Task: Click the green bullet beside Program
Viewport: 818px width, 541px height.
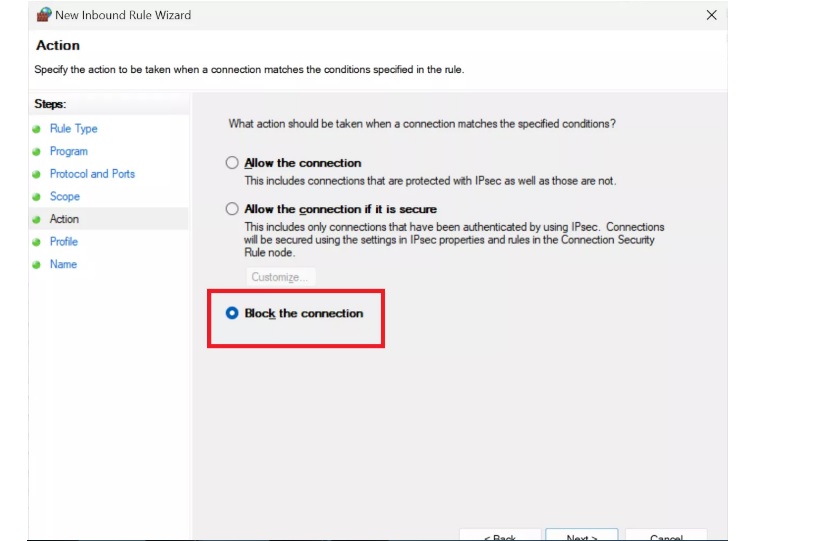Action: click(x=36, y=152)
